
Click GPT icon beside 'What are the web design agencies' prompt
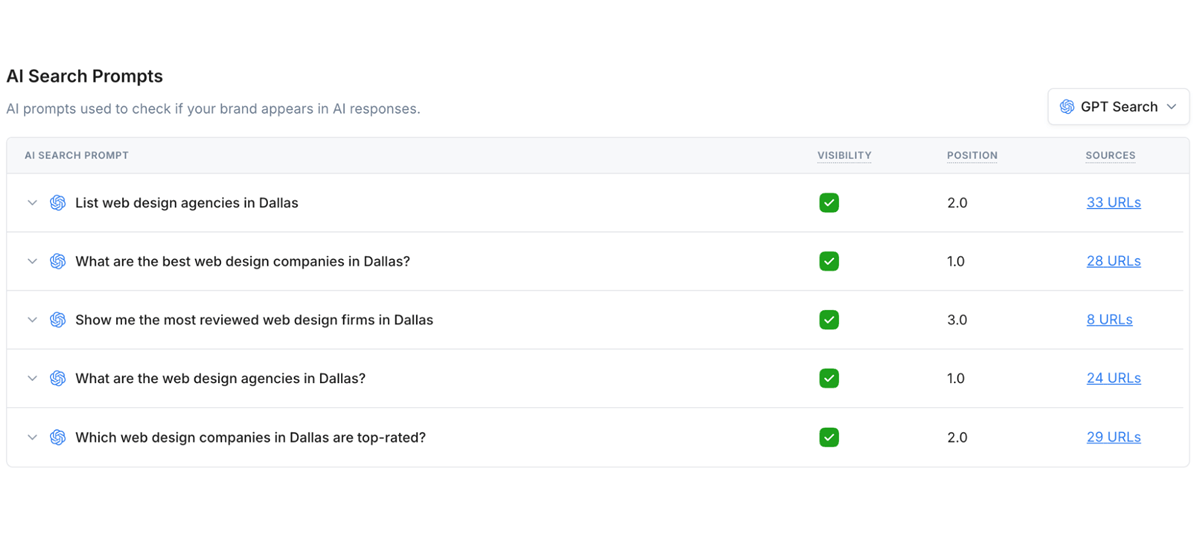58,378
